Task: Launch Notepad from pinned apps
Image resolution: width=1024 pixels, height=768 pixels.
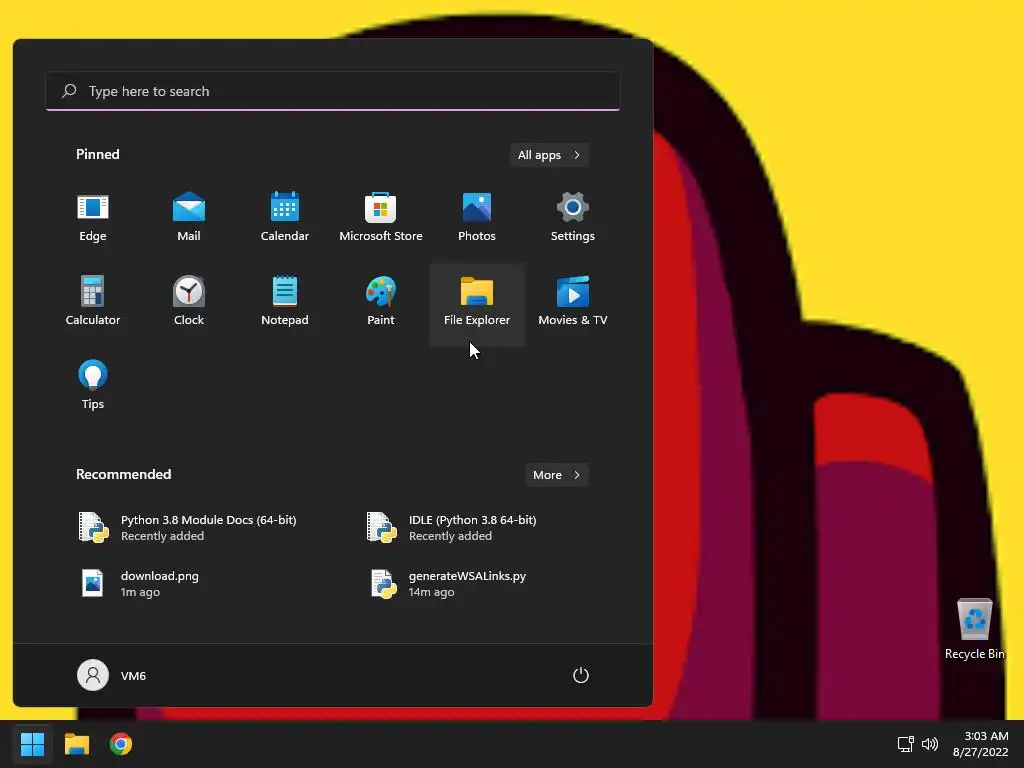Action: [x=285, y=302]
